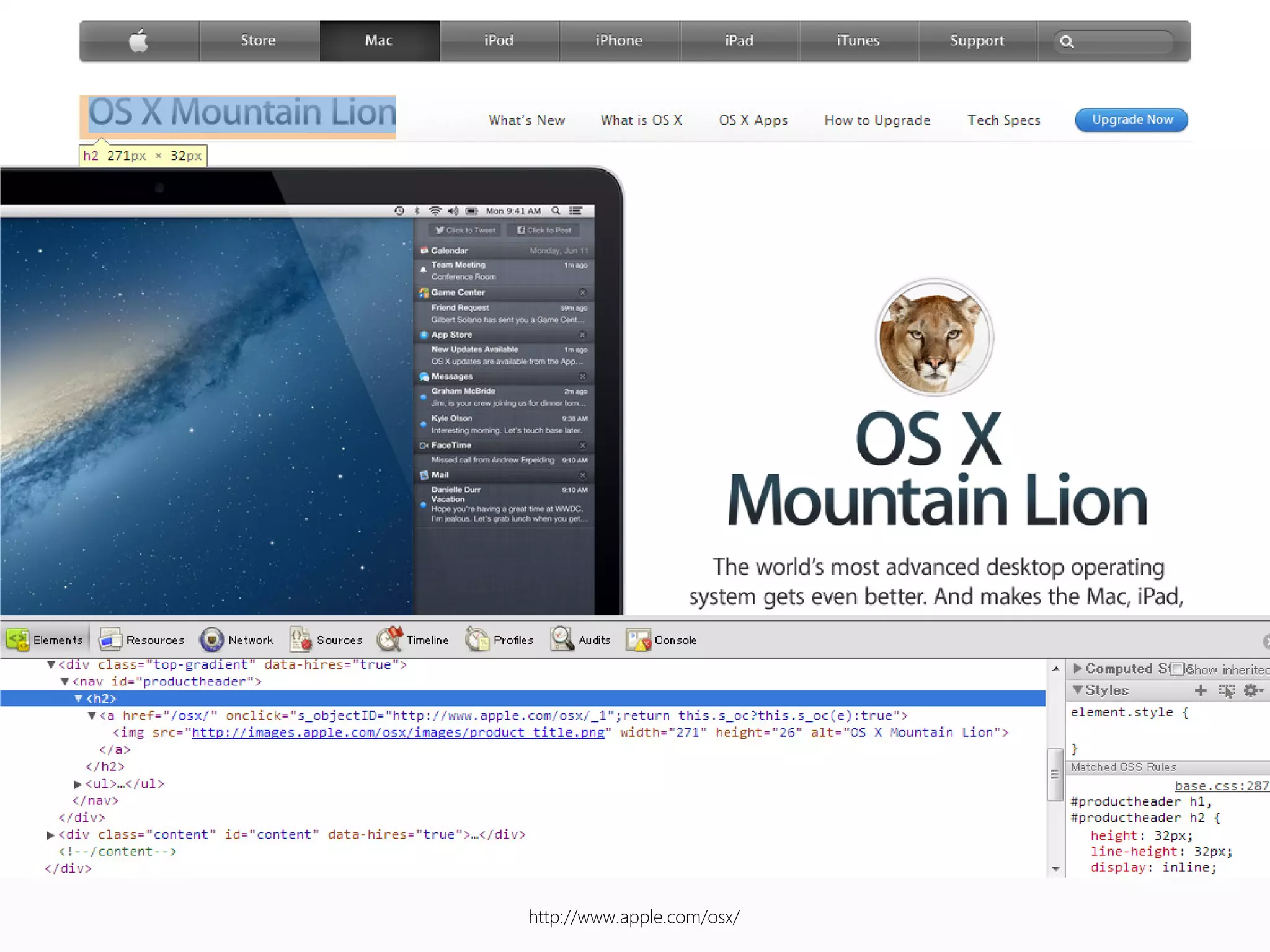
Task: Follow the product_title.png image URL
Action: click(398, 733)
